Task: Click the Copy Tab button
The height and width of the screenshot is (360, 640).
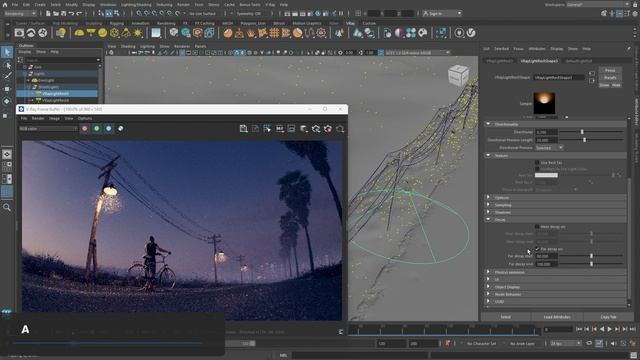Action: tap(608, 317)
